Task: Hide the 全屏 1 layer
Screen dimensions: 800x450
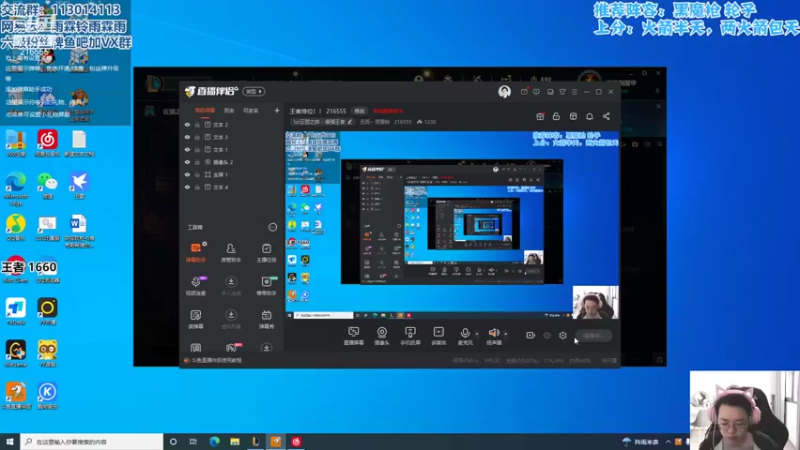Action: [x=187, y=174]
